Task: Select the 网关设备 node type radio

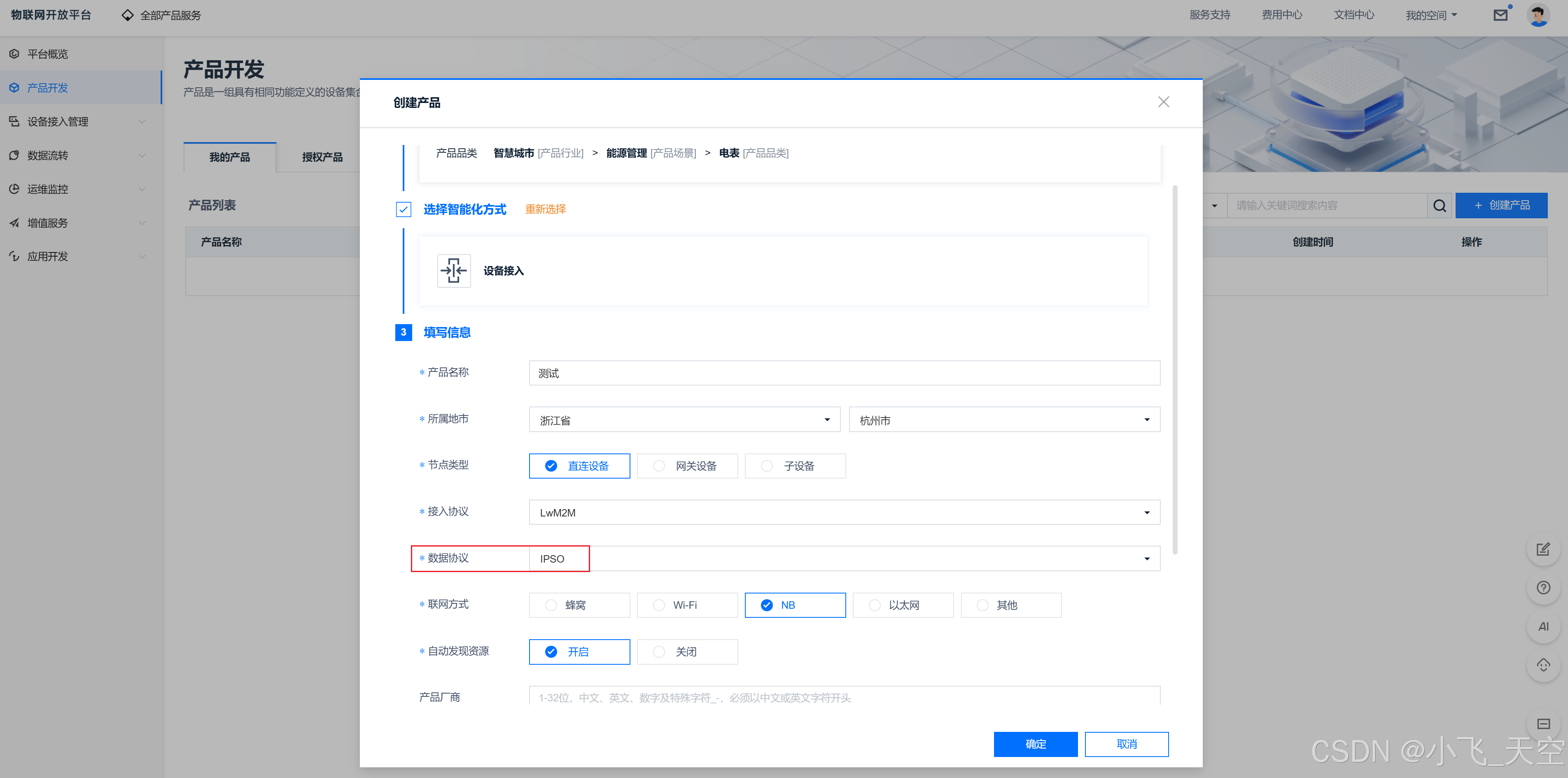Action: [x=686, y=466]
